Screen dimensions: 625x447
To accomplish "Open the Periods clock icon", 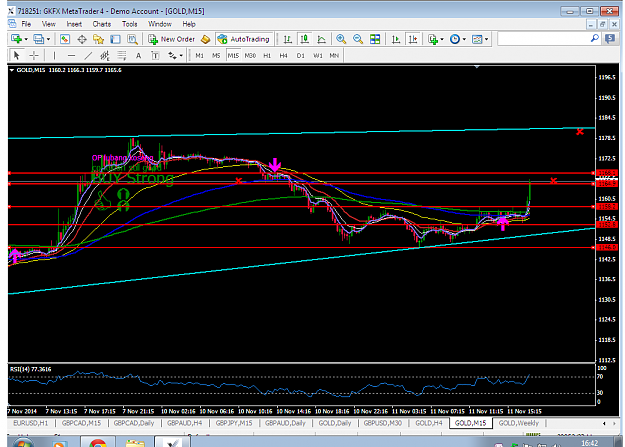I will 455,39.
